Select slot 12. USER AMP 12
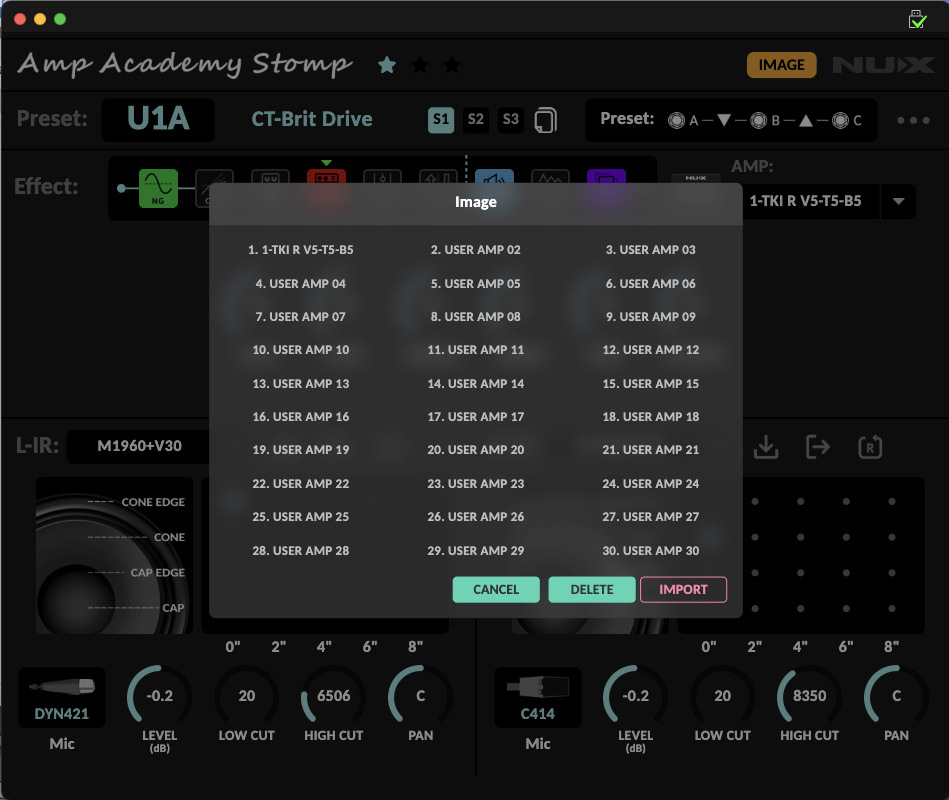This screenshot has height=800, width=949. pos(651,350)
